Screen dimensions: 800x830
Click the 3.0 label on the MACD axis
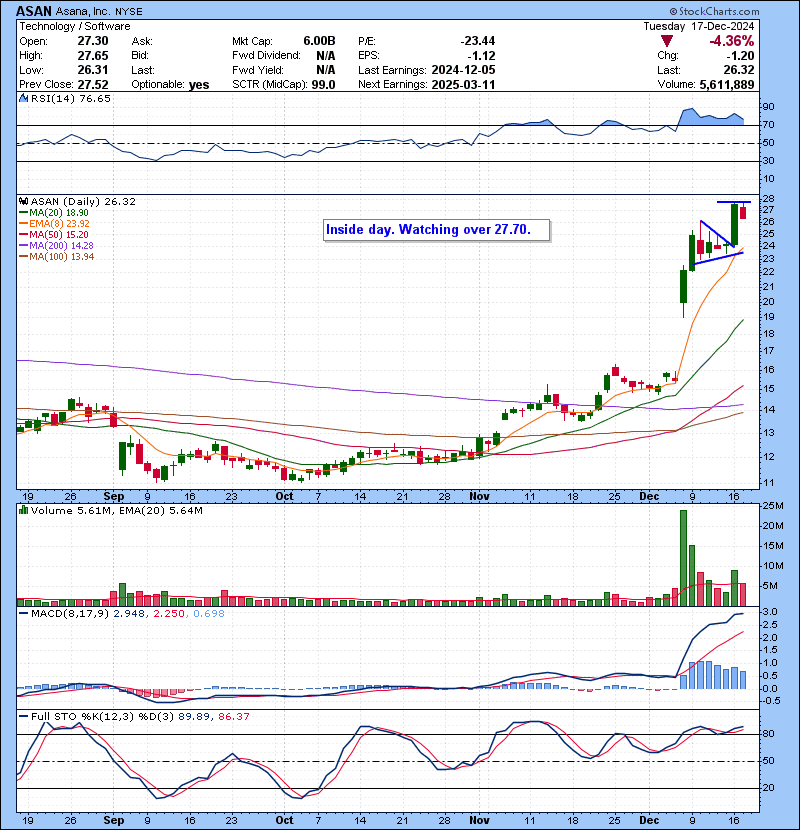pyautogui.click(x=770, y=612)
